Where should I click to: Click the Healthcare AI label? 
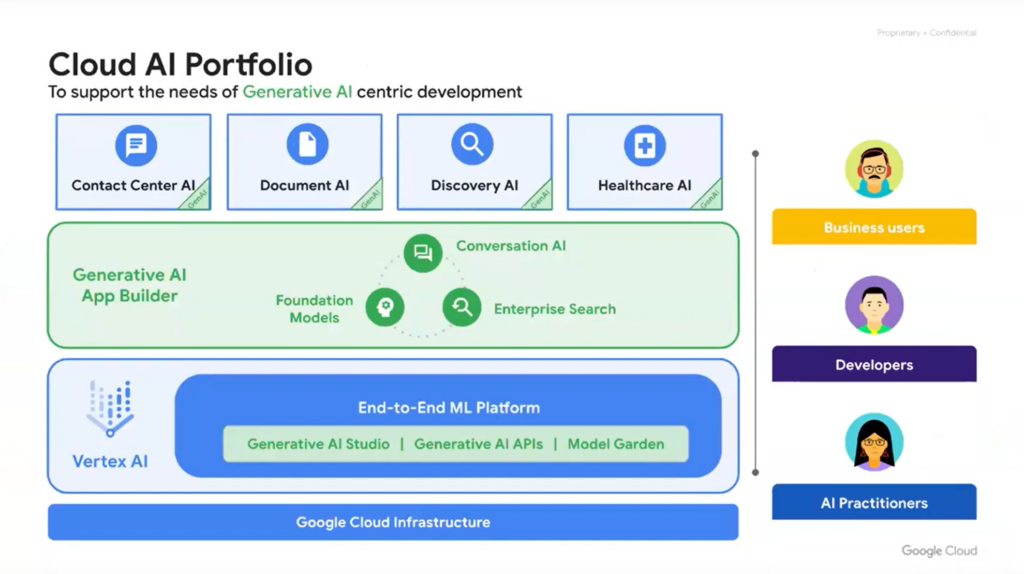[645, 185]
